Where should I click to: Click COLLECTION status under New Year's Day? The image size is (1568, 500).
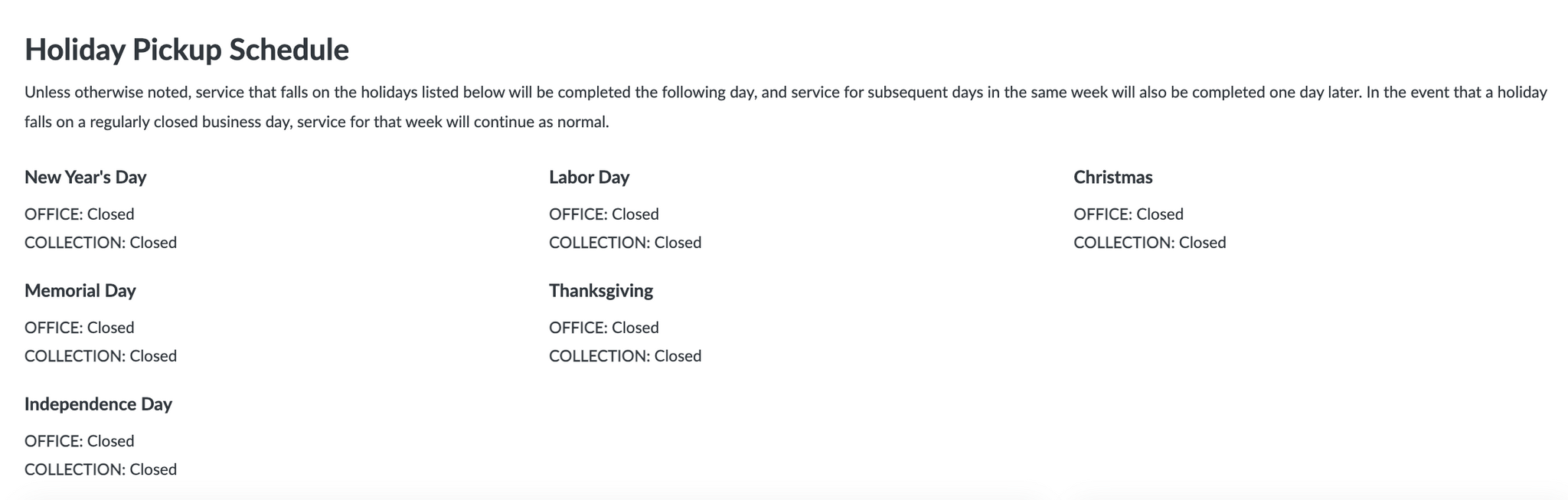point(100,243)
